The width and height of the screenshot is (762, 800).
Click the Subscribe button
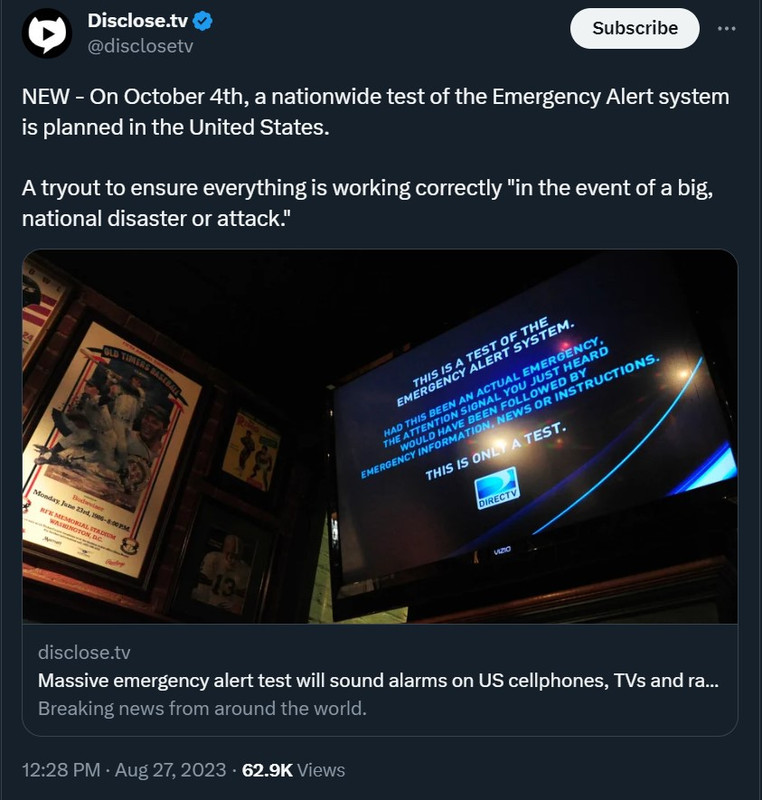[634, 28]
